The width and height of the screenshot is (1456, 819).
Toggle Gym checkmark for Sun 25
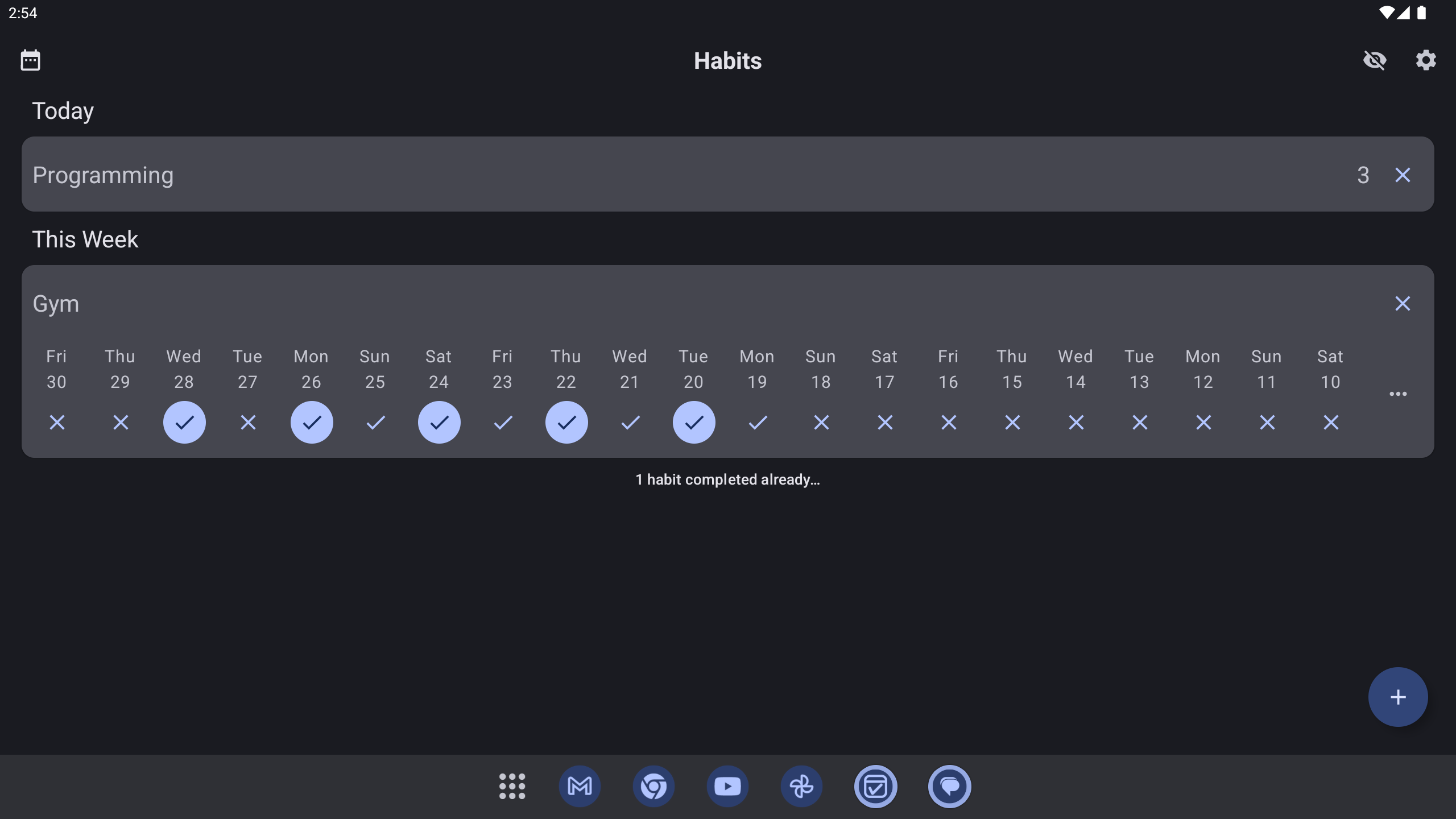[x=375, y=422]
